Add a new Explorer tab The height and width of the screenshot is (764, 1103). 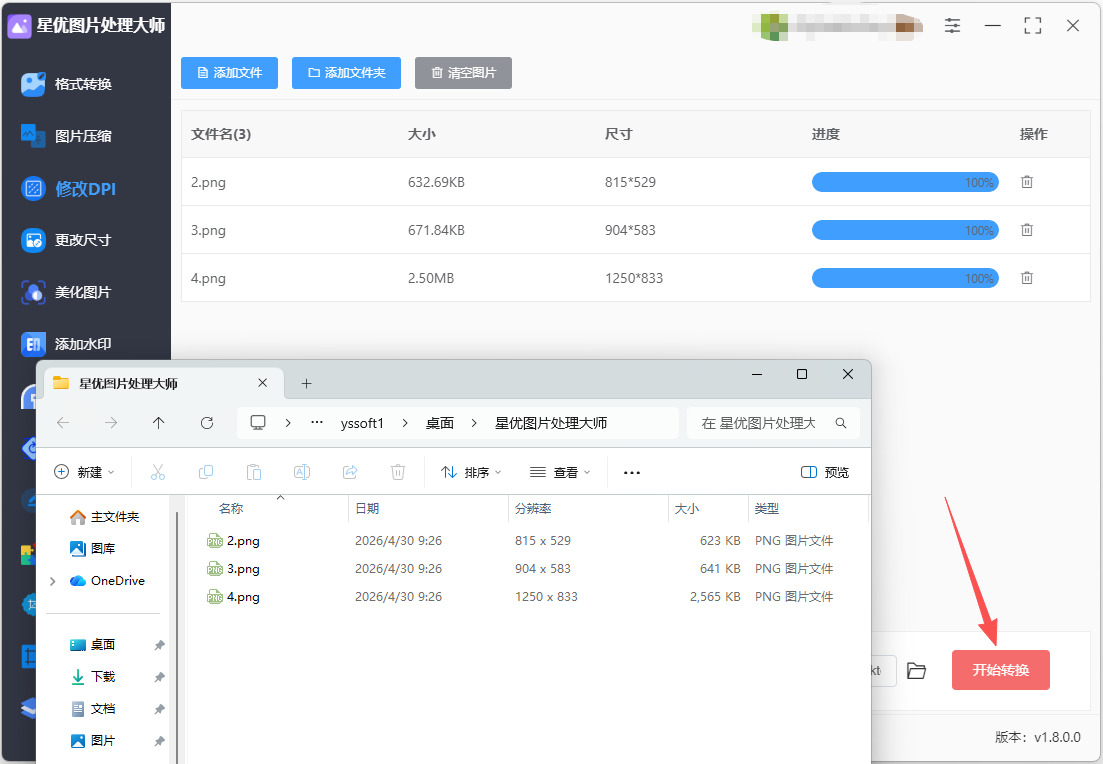coord(306,383)
